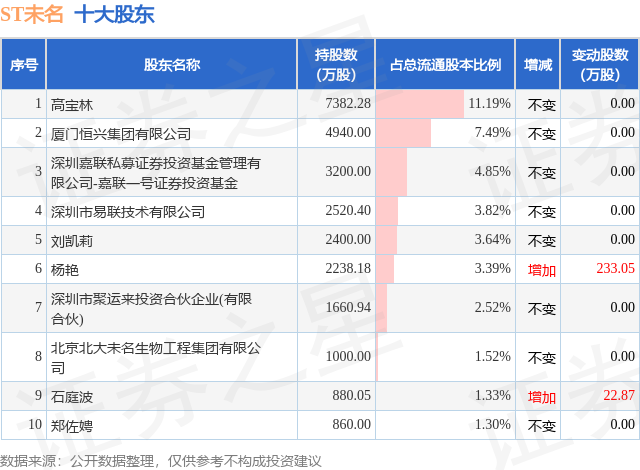
Task: Click the pink ratio bar in 厦门恒兴 row
Action: (x=403, y=133)
